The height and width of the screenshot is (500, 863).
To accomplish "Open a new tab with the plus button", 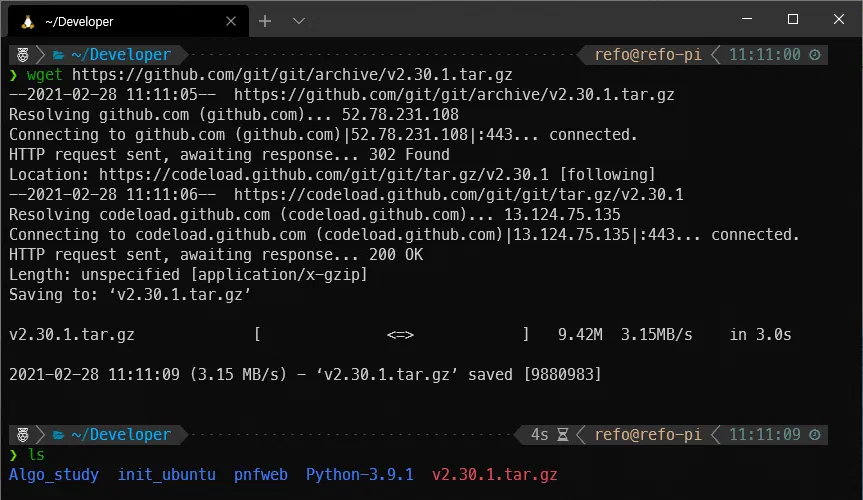I will point(265,21).
